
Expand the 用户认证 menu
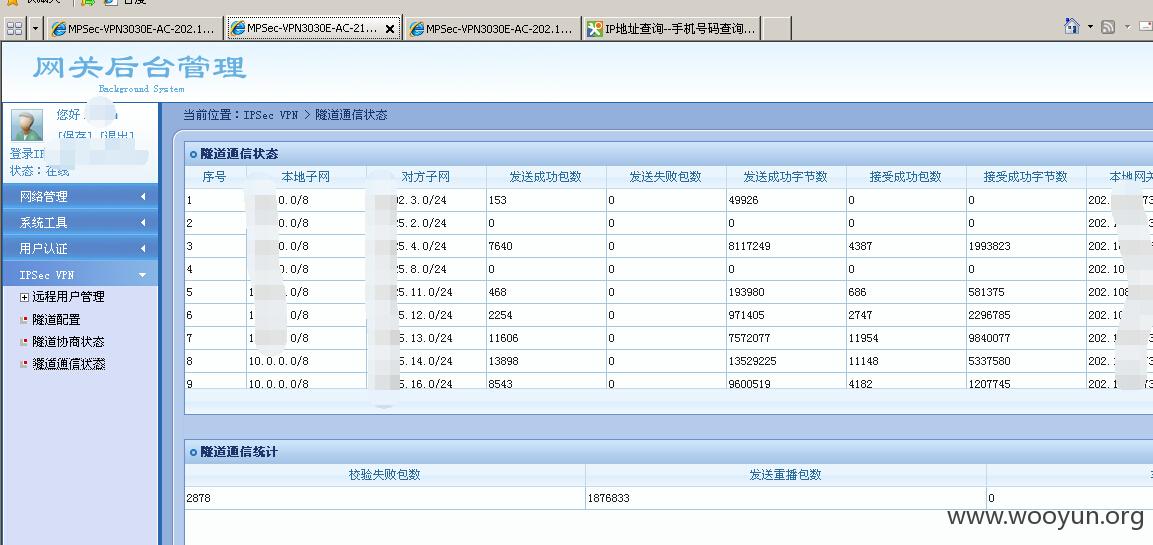pos(79,248)
